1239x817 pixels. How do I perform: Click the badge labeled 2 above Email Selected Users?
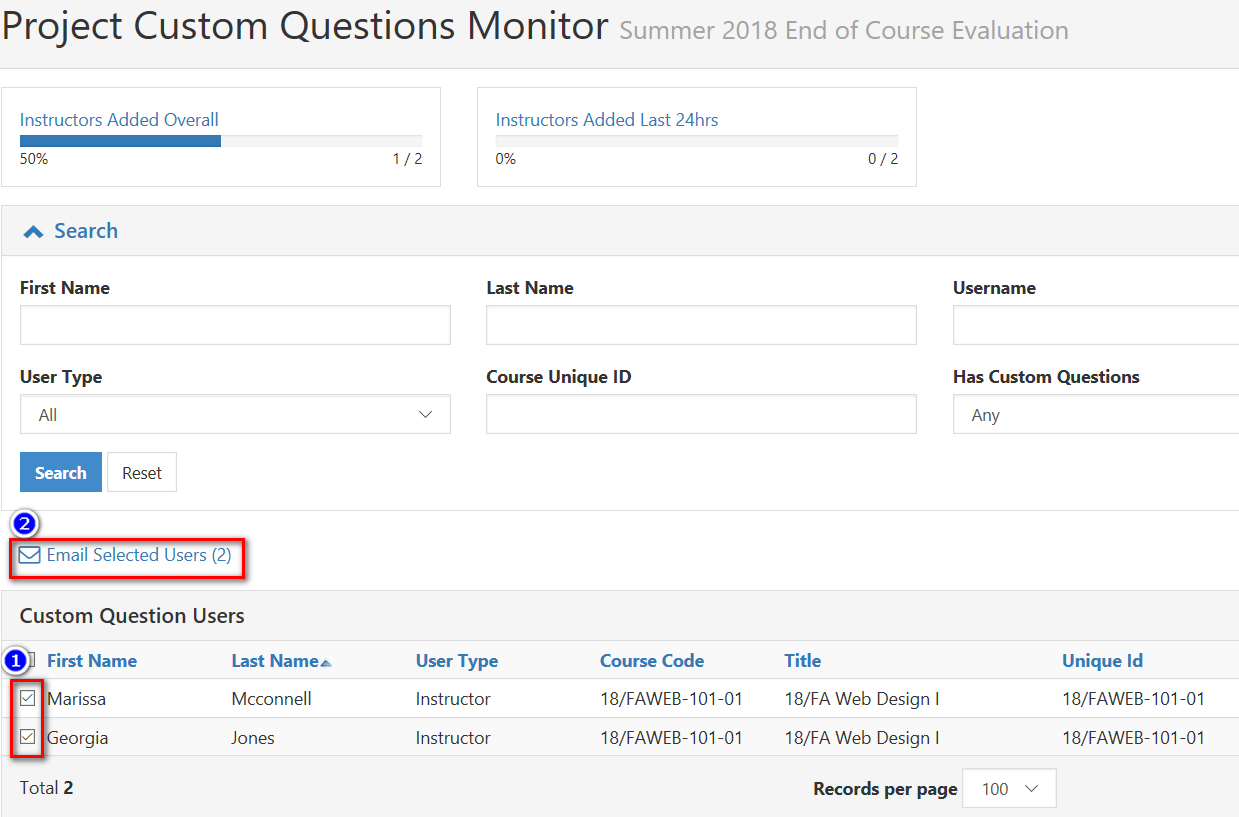[x=24, y=523]
